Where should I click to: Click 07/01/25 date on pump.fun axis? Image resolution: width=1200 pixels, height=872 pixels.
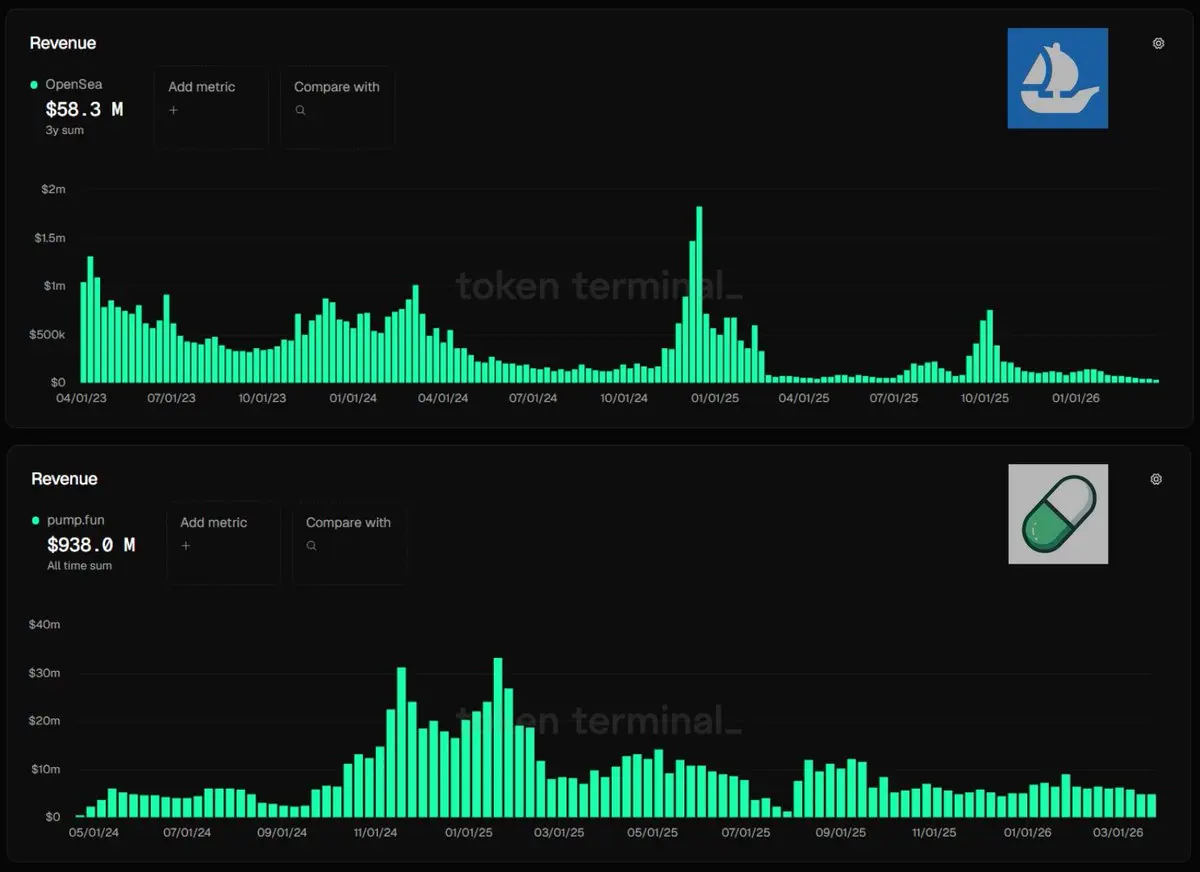(746, 832)
